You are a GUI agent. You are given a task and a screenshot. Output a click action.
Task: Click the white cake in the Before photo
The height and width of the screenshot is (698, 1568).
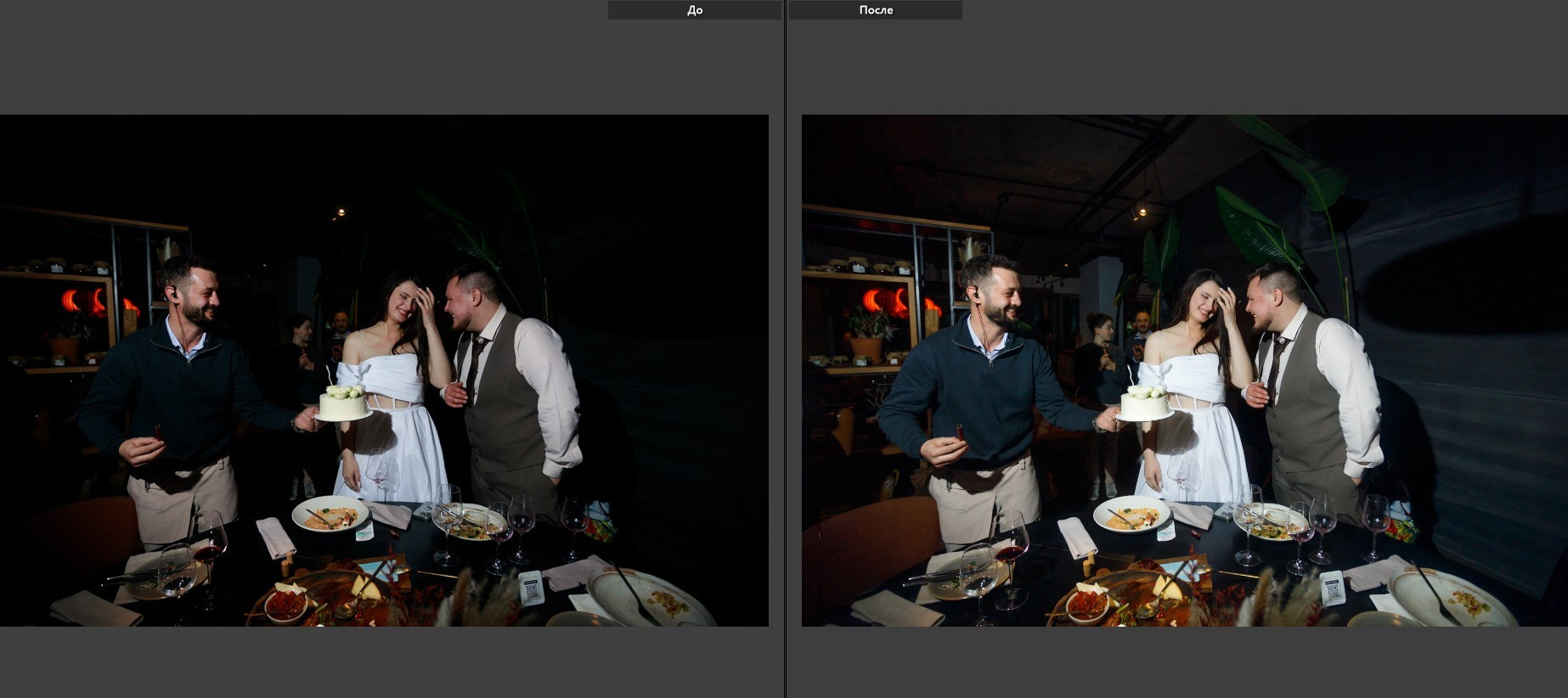click(344, 402)
